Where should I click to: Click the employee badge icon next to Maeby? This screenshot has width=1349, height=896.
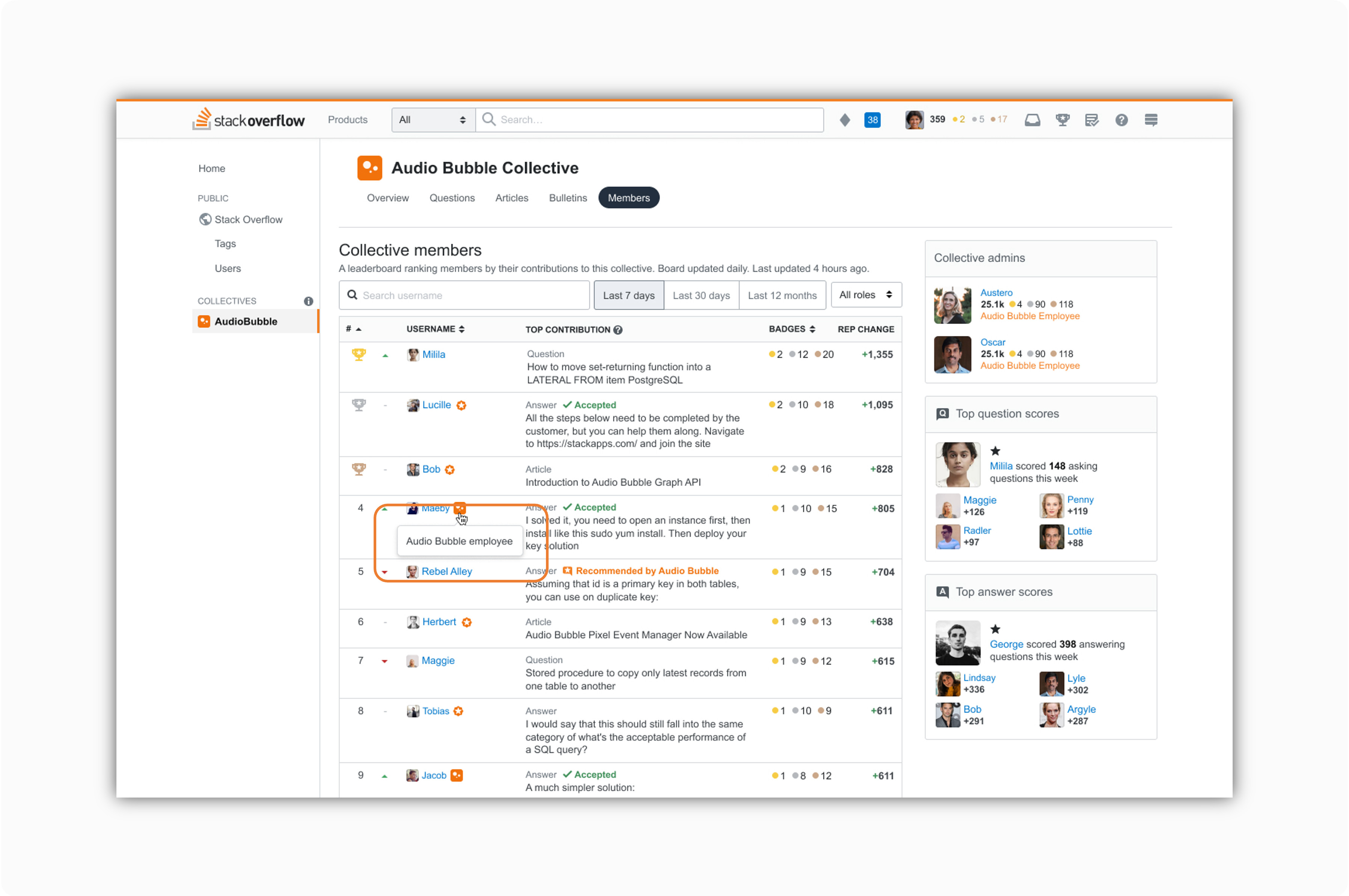pyautogui.click(x=460, y=507)
